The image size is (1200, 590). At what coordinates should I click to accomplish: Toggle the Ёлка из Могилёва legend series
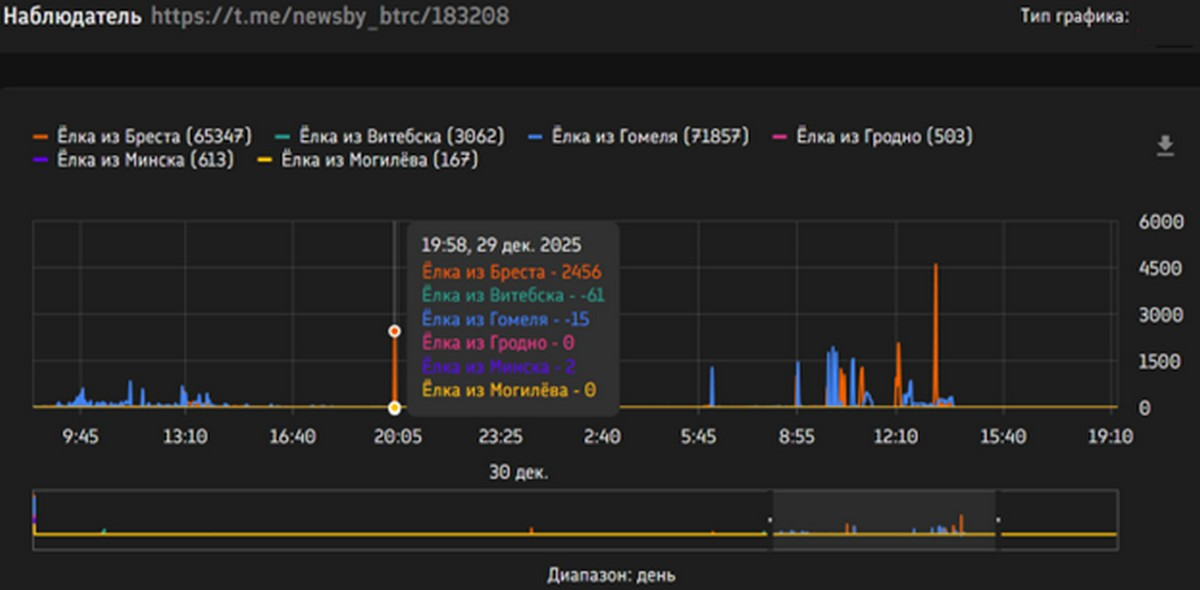click(368, 160)
